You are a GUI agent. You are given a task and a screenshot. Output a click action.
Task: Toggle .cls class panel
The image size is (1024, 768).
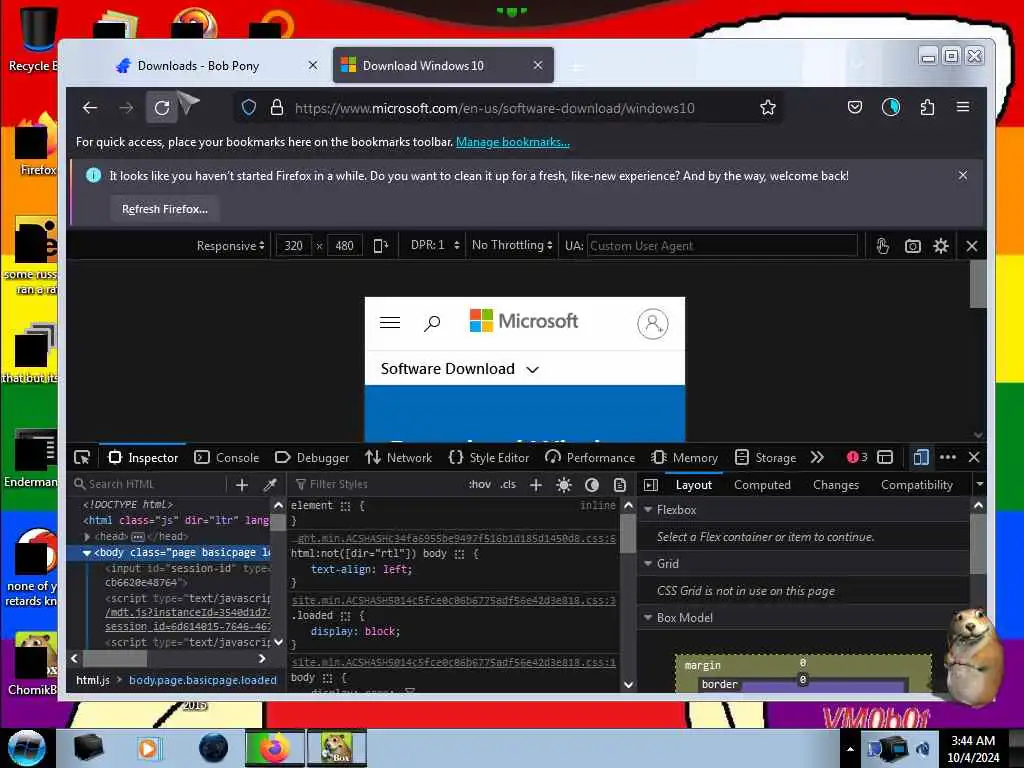click(x=508, y=484)
